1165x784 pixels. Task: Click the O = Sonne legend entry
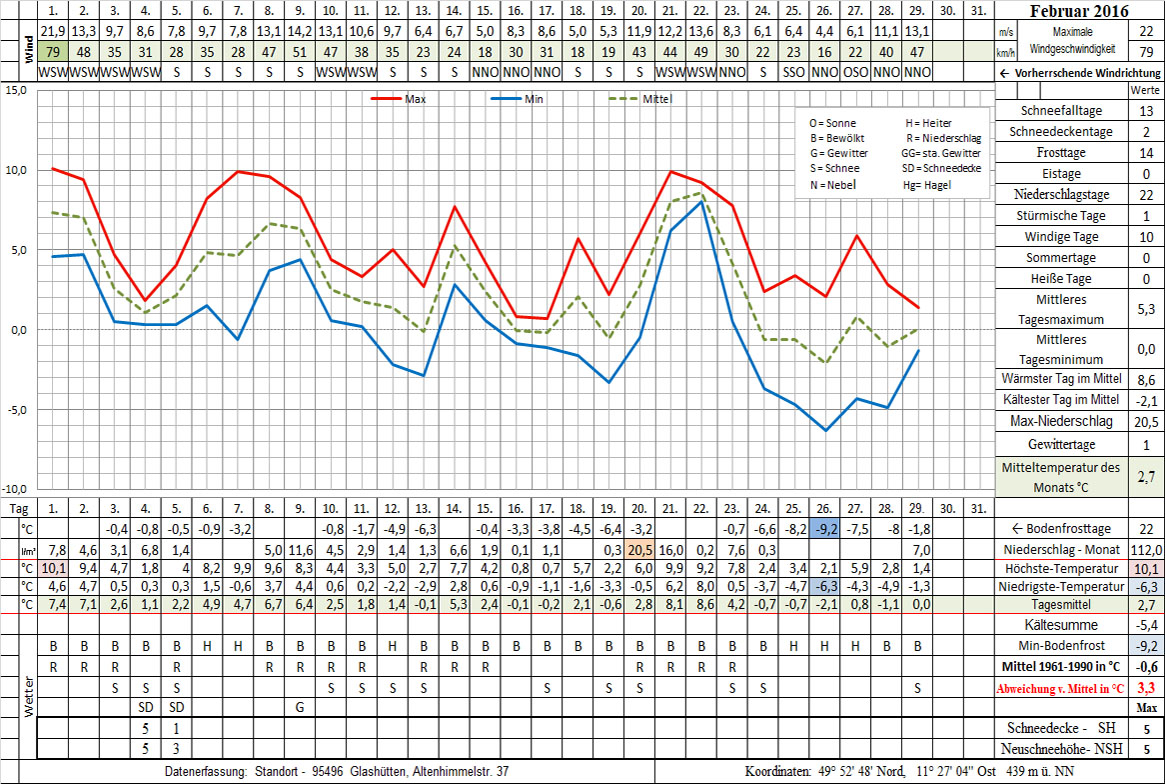click(832, 123)
